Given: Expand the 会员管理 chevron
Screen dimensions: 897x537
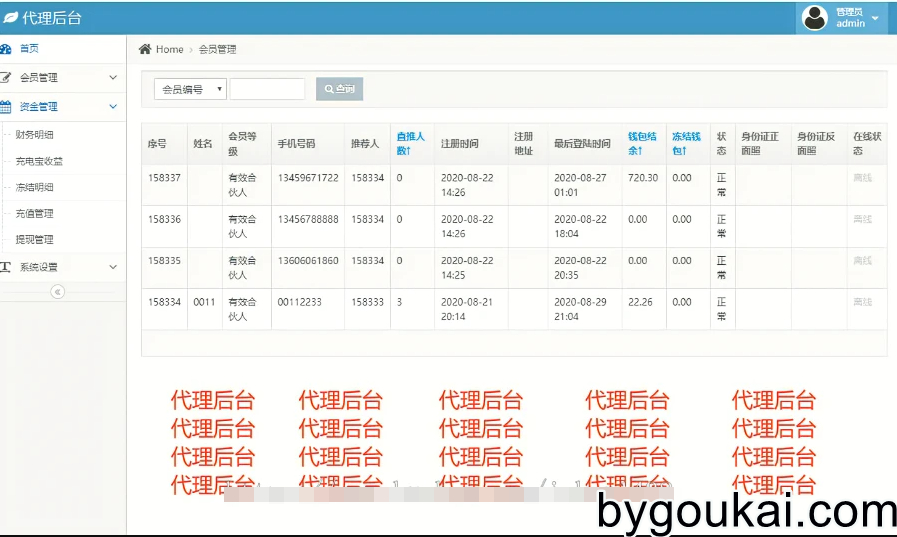Looking at the screenshot, I should tap(113, 77).
